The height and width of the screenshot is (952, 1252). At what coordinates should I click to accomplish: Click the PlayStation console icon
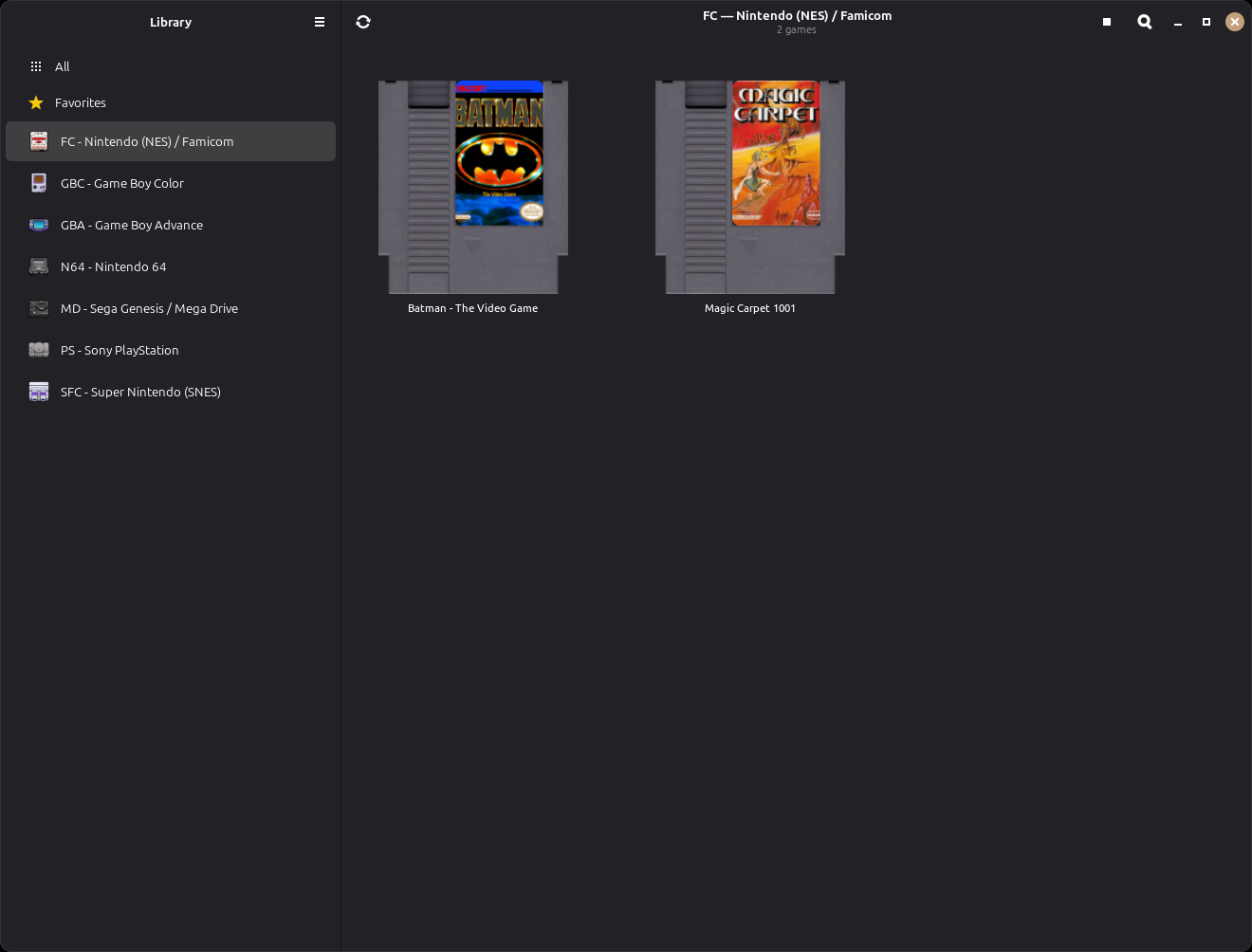39,350
